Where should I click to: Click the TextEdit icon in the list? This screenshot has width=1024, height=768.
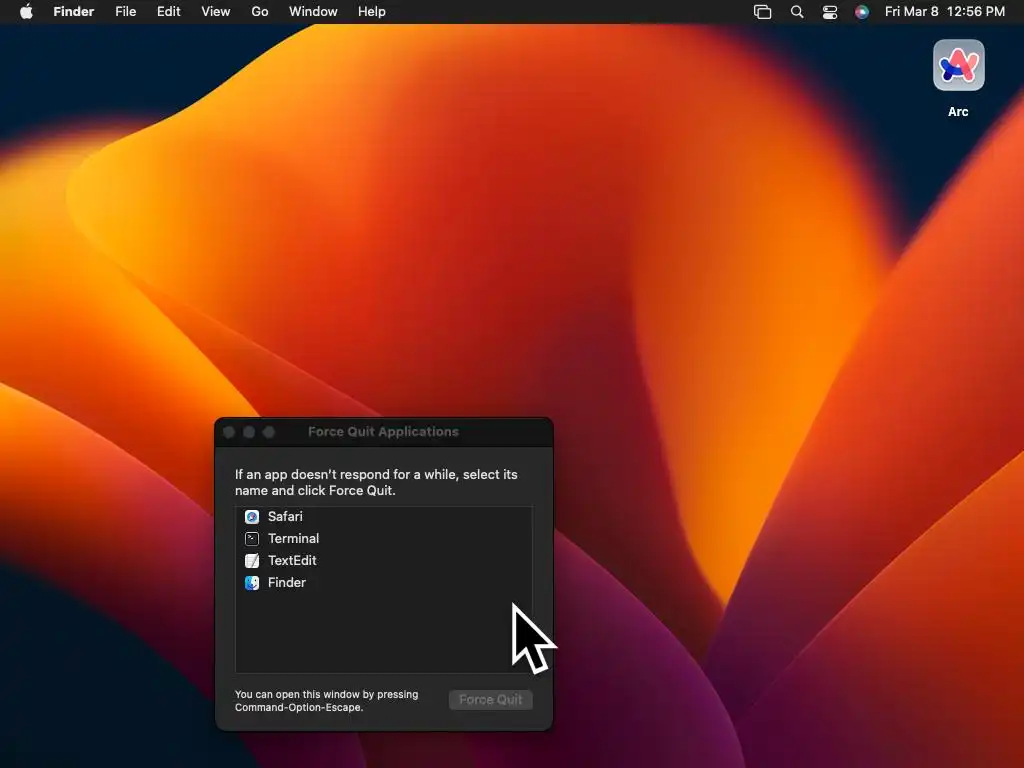(x=252, y=561)
